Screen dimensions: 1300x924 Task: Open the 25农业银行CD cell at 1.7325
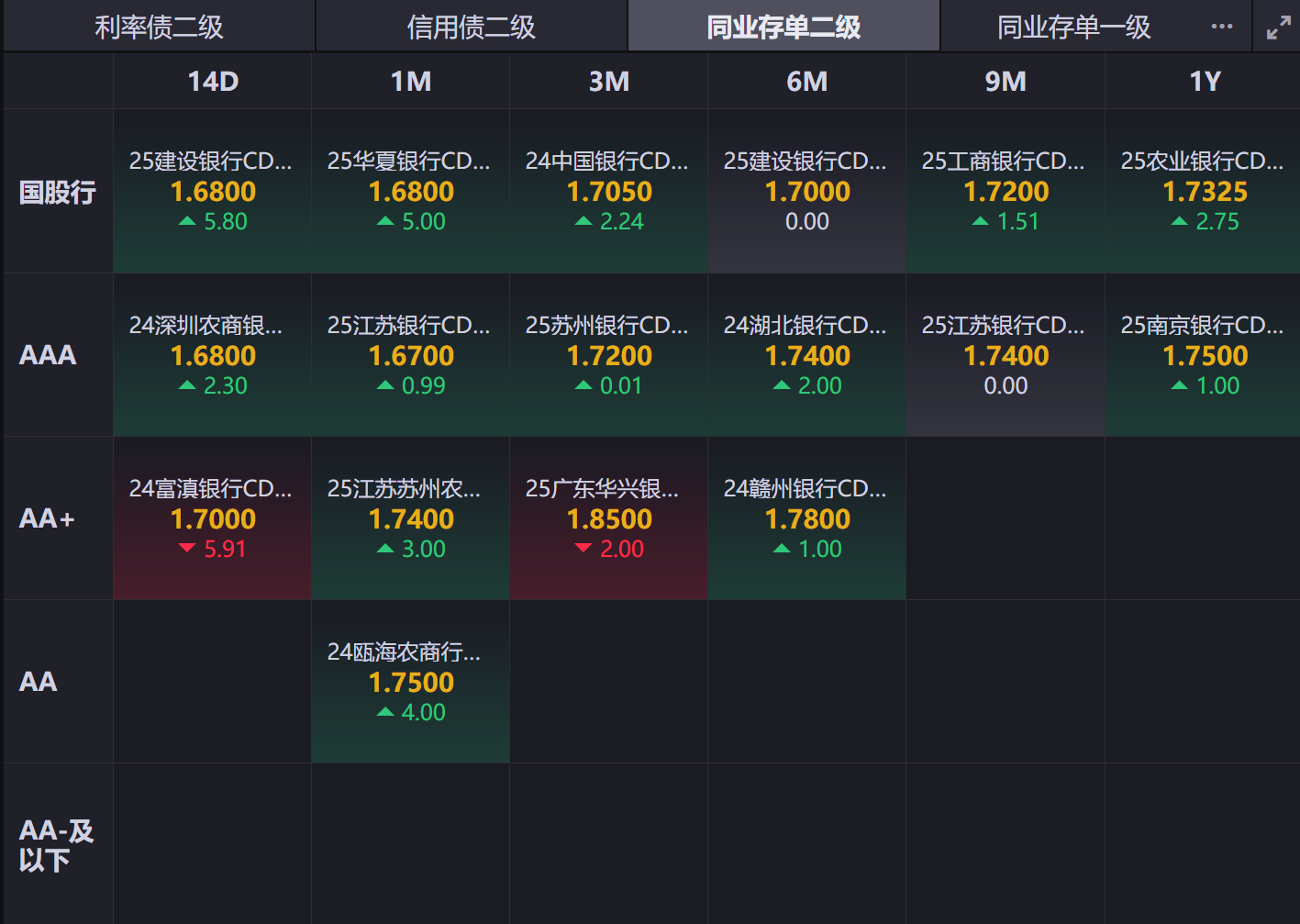(x=1204, y=192)
